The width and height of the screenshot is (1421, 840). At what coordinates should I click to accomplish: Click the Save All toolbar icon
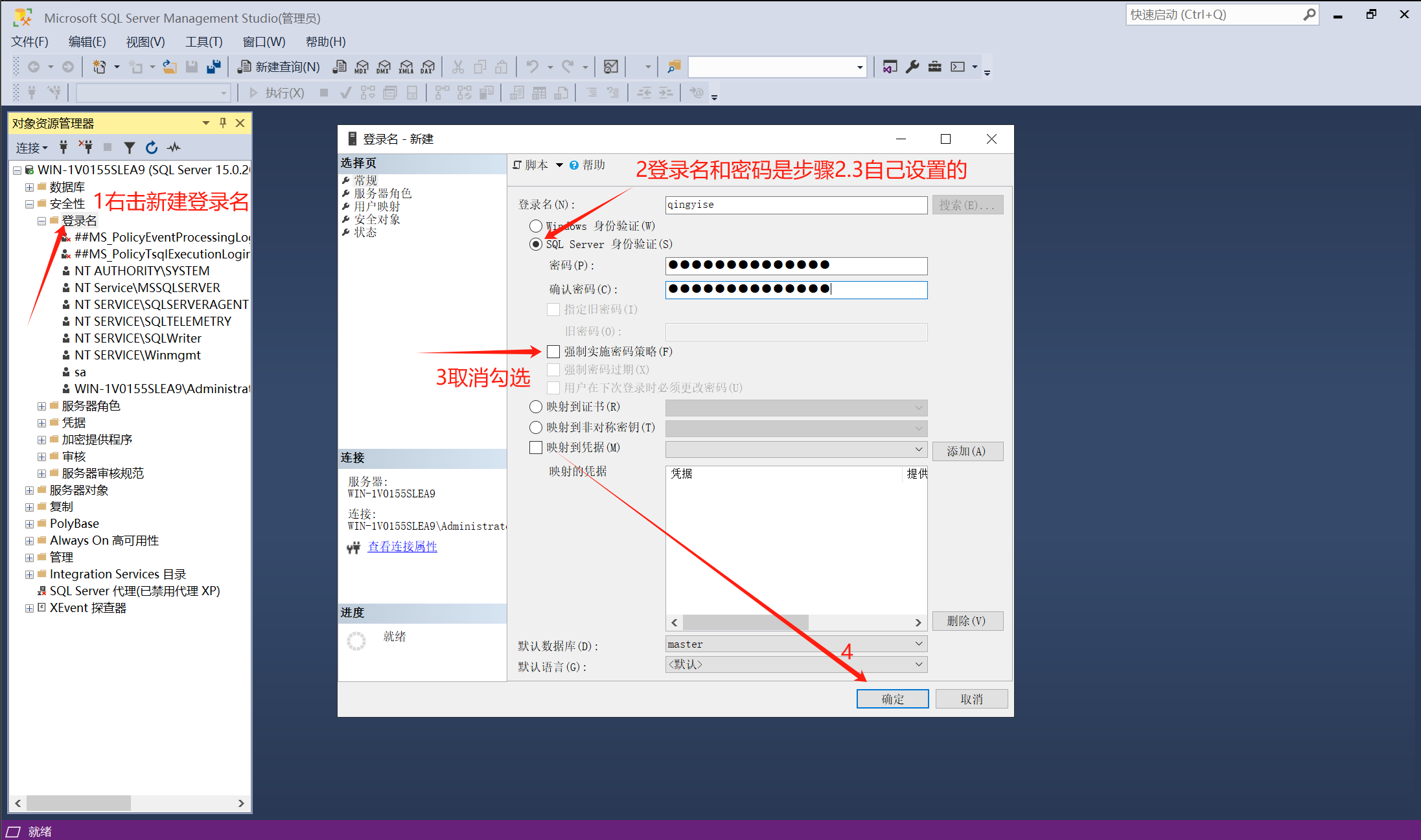tap(214, 67)
